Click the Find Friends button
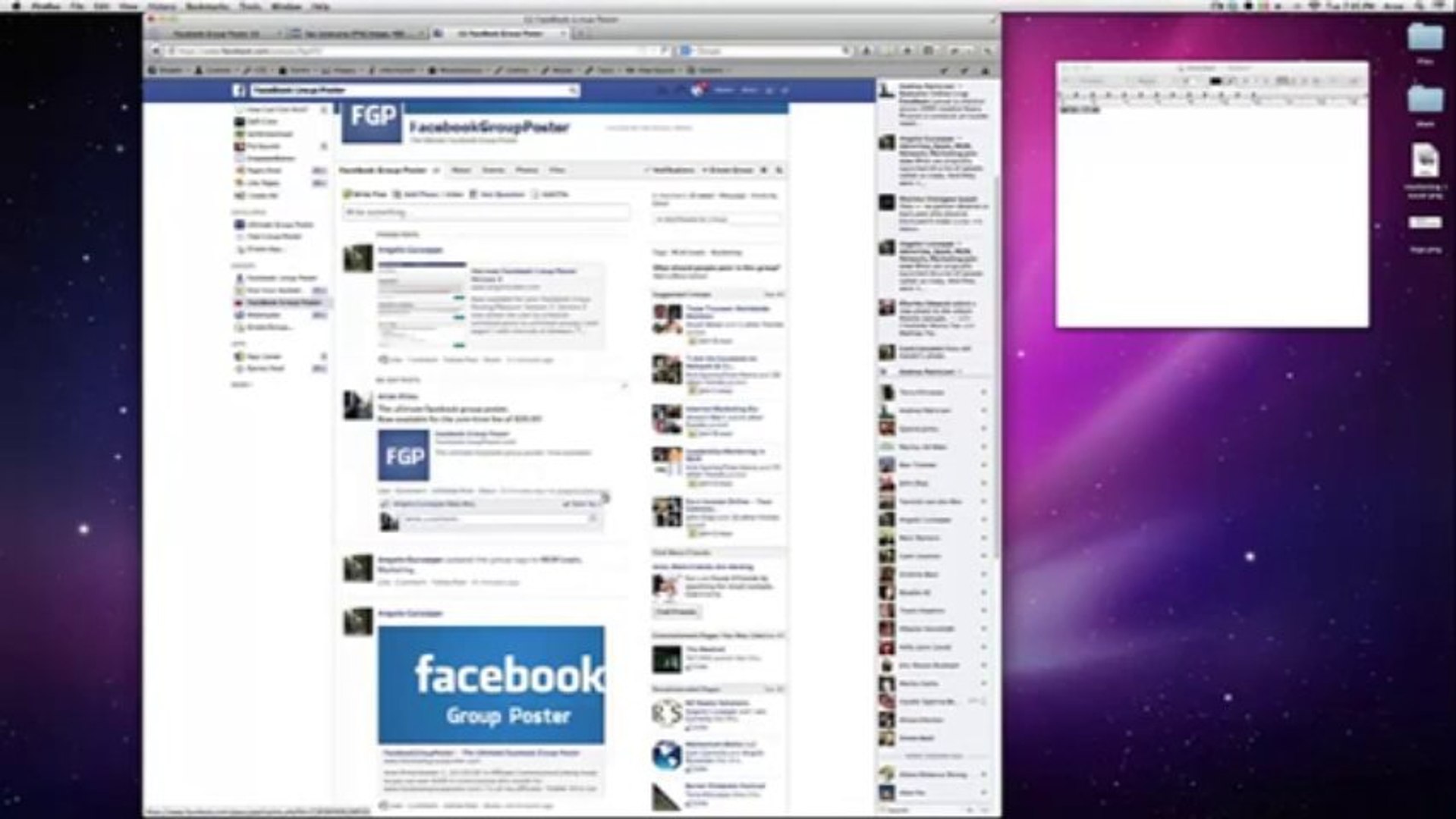 [677, 612]
